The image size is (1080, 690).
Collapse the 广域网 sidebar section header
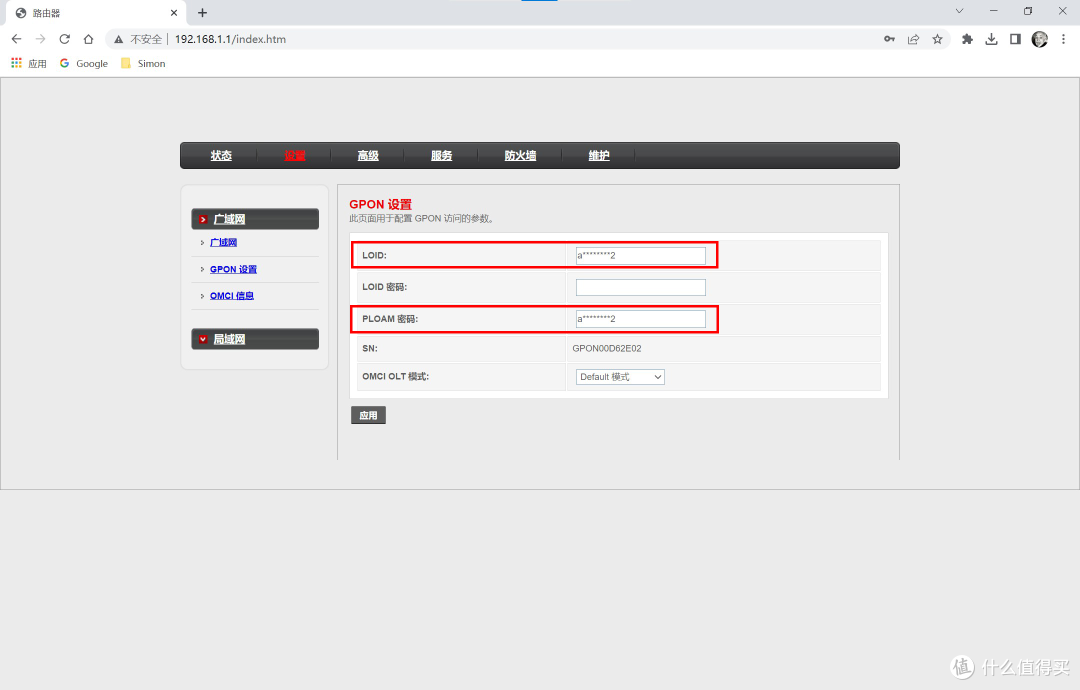point(255,219)
